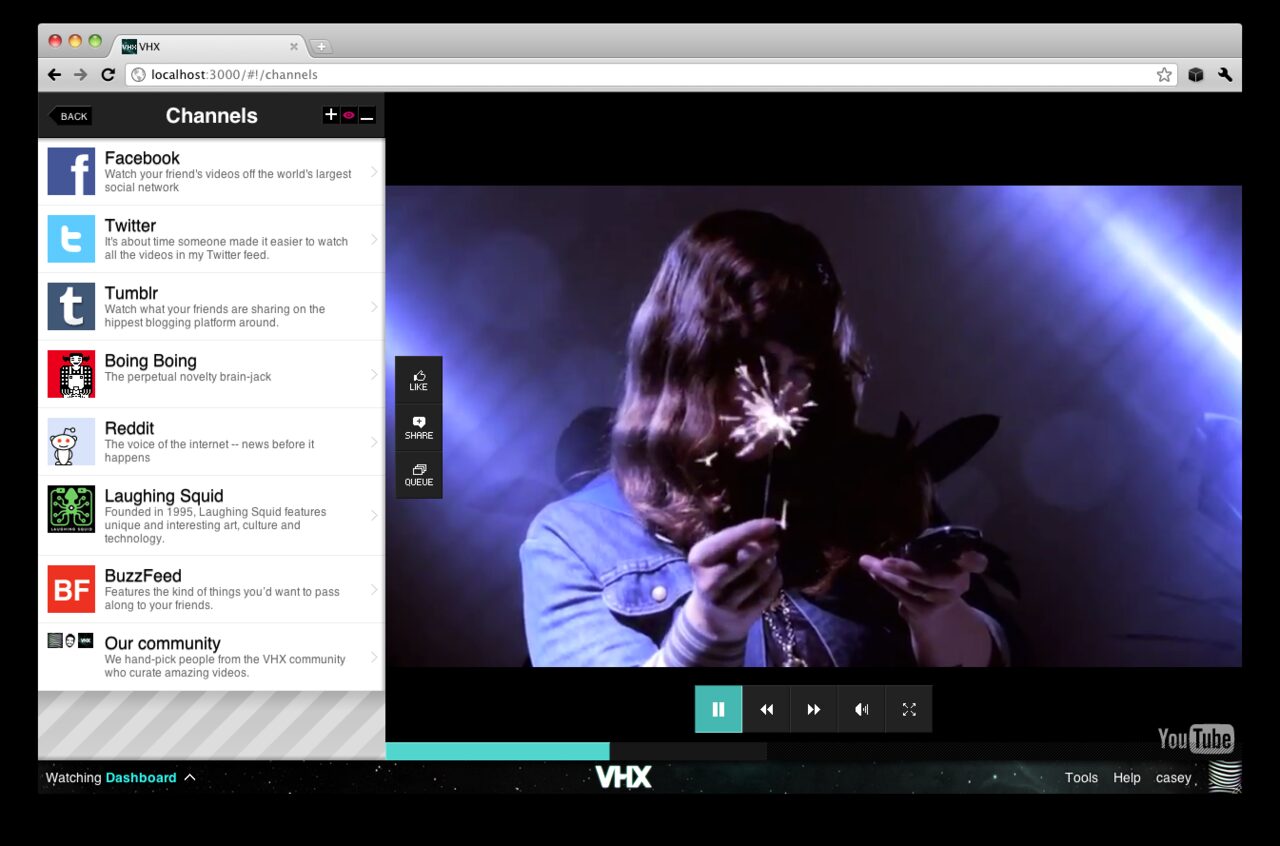Viewport: 1280px width, 846px height.
Task: Open the casey user menu
Action: click(1173, 778)
